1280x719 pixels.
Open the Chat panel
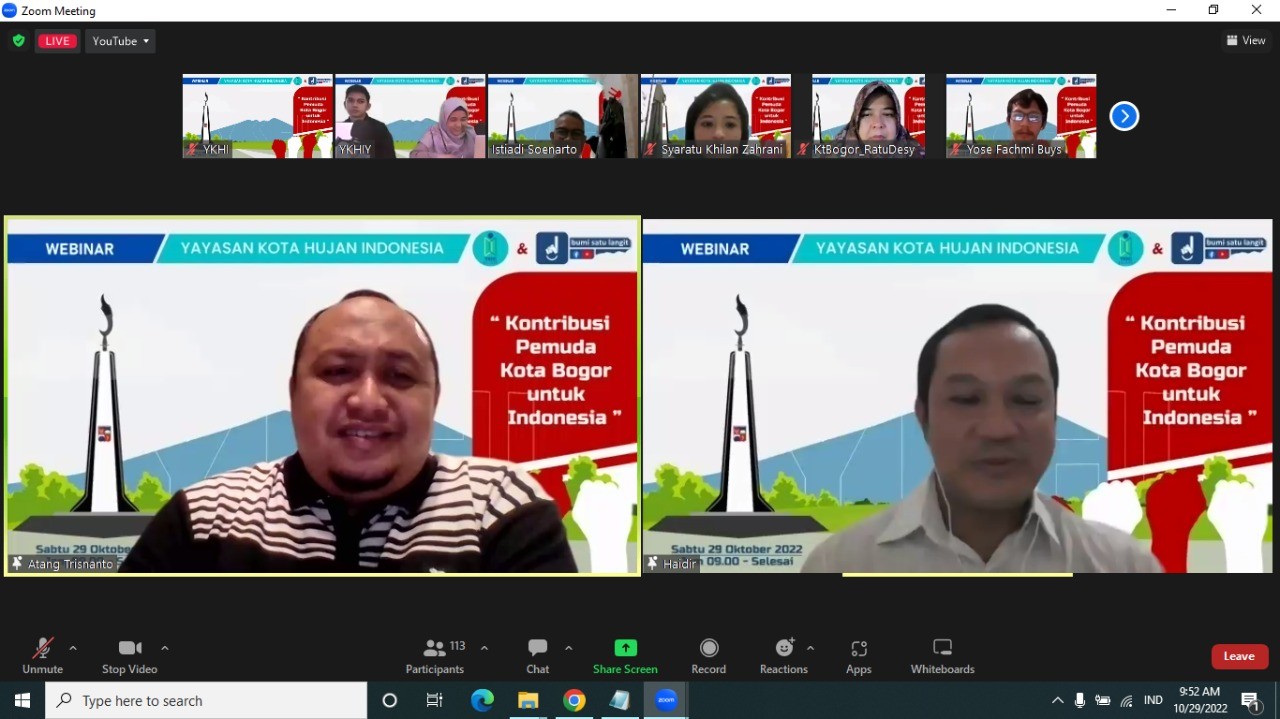coord(538,656)
